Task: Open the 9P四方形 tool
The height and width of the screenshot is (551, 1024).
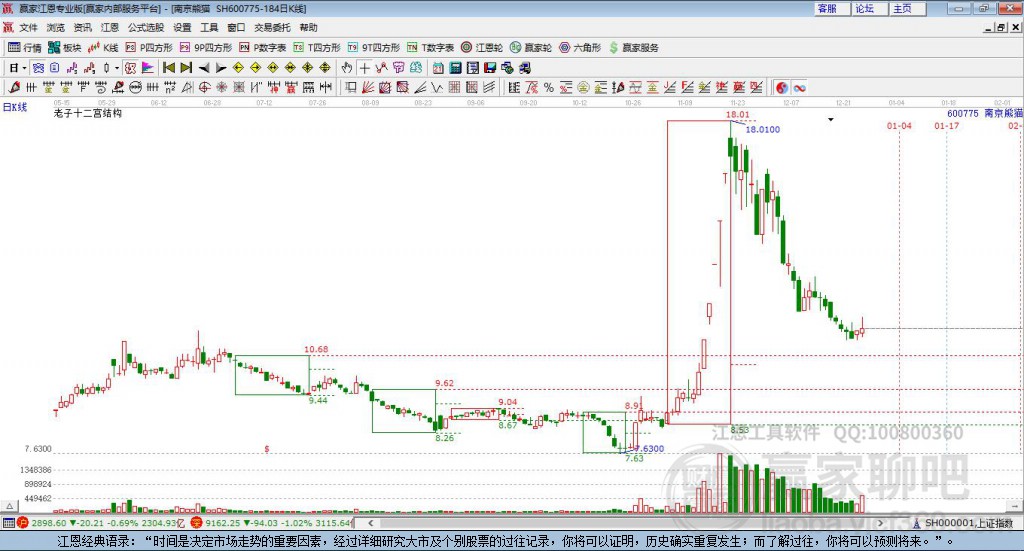Action: 206,48
